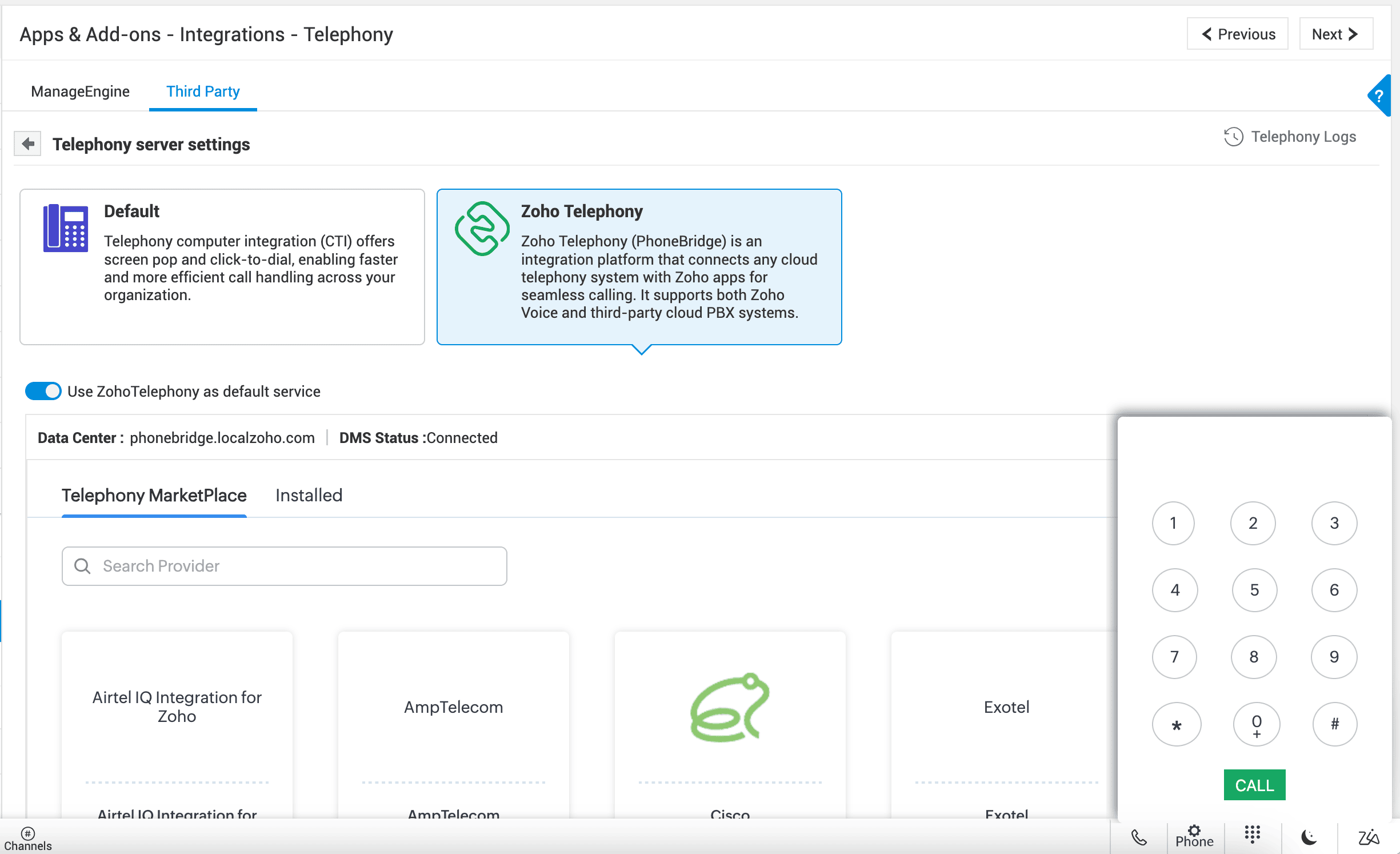Open the Exotel provider card
The width and height of the screenshot is (1400, 854).
(x=1005, y=726)
